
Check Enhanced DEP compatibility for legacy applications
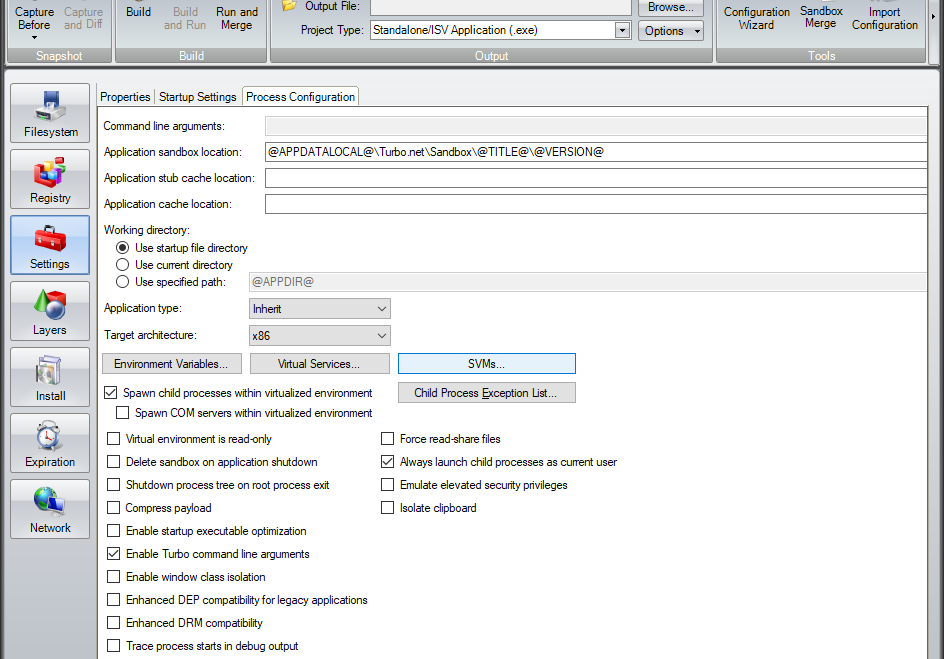click(113, 599)
